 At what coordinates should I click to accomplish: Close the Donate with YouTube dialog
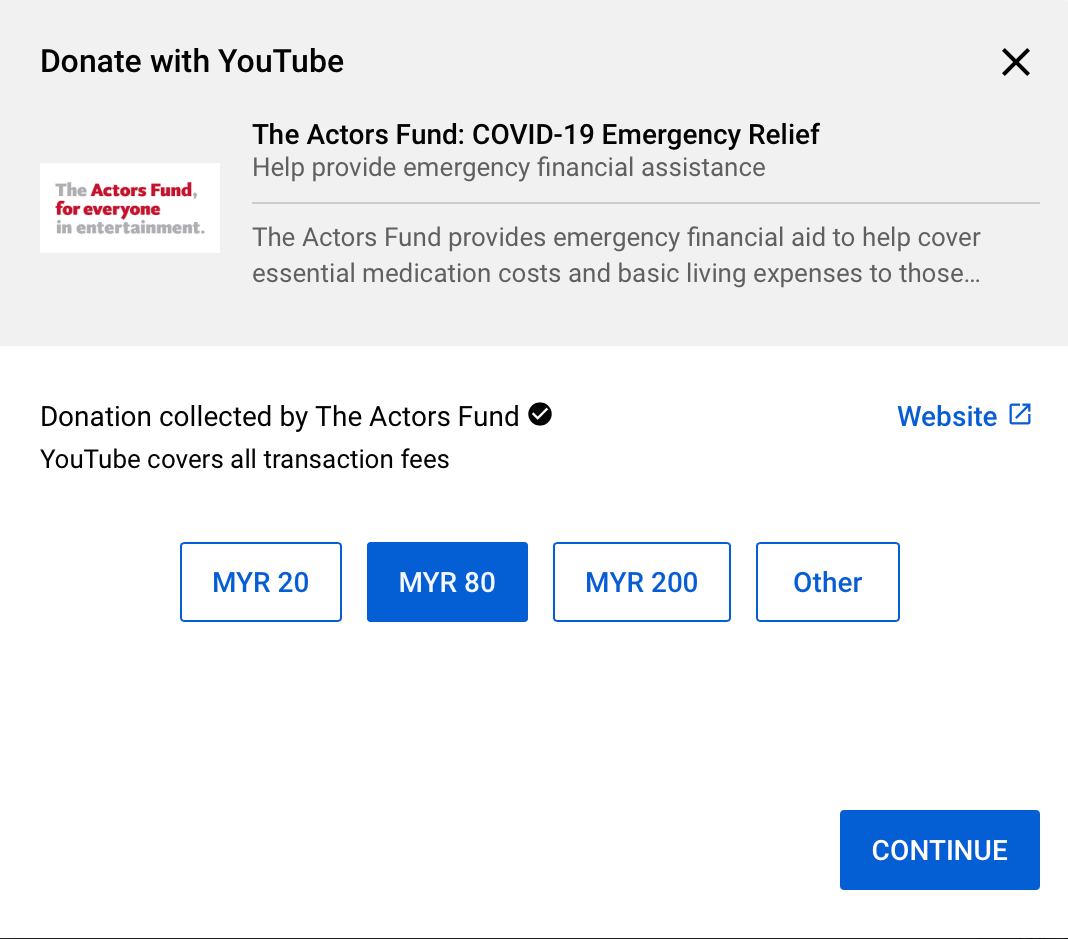tap(1016, 62)
